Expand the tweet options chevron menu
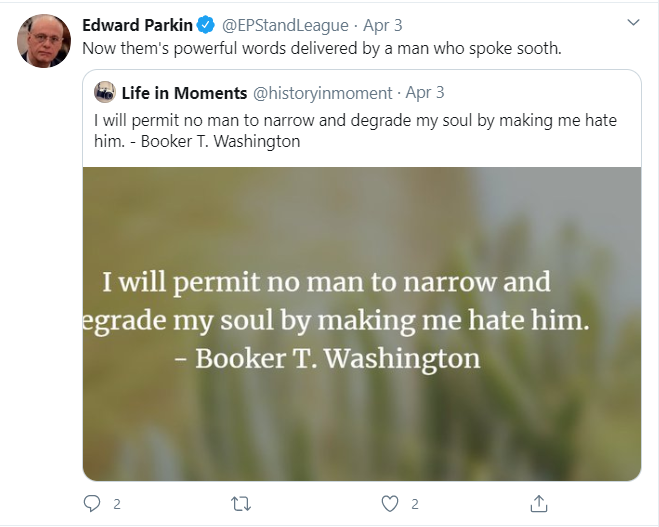The image size is (659, 527). click(633, 22)
